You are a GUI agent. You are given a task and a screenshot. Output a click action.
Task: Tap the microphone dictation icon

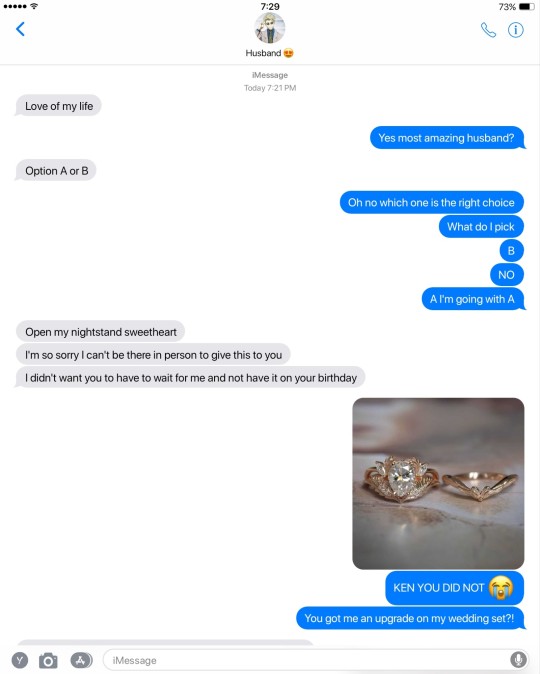tap(518, 660)
